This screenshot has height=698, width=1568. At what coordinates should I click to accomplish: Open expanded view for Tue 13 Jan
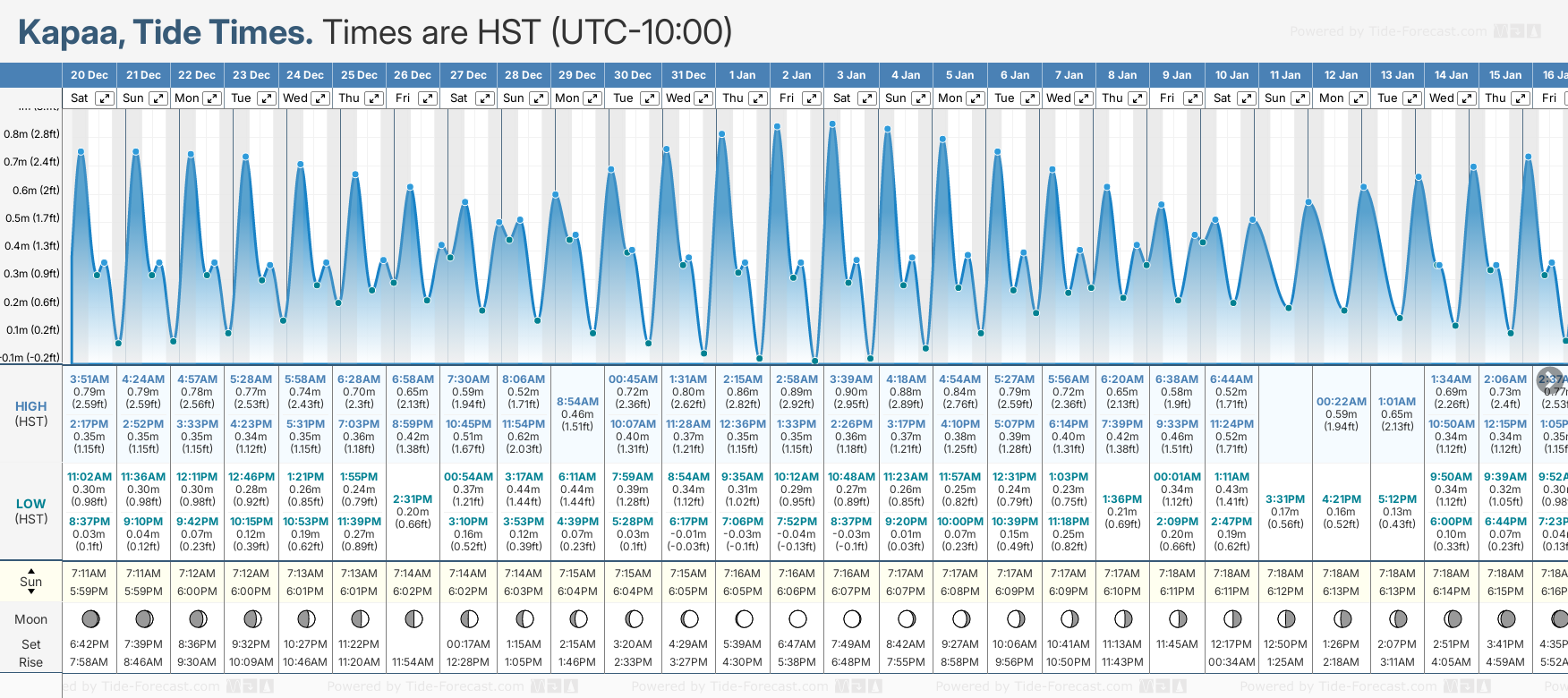point(1411,98)
